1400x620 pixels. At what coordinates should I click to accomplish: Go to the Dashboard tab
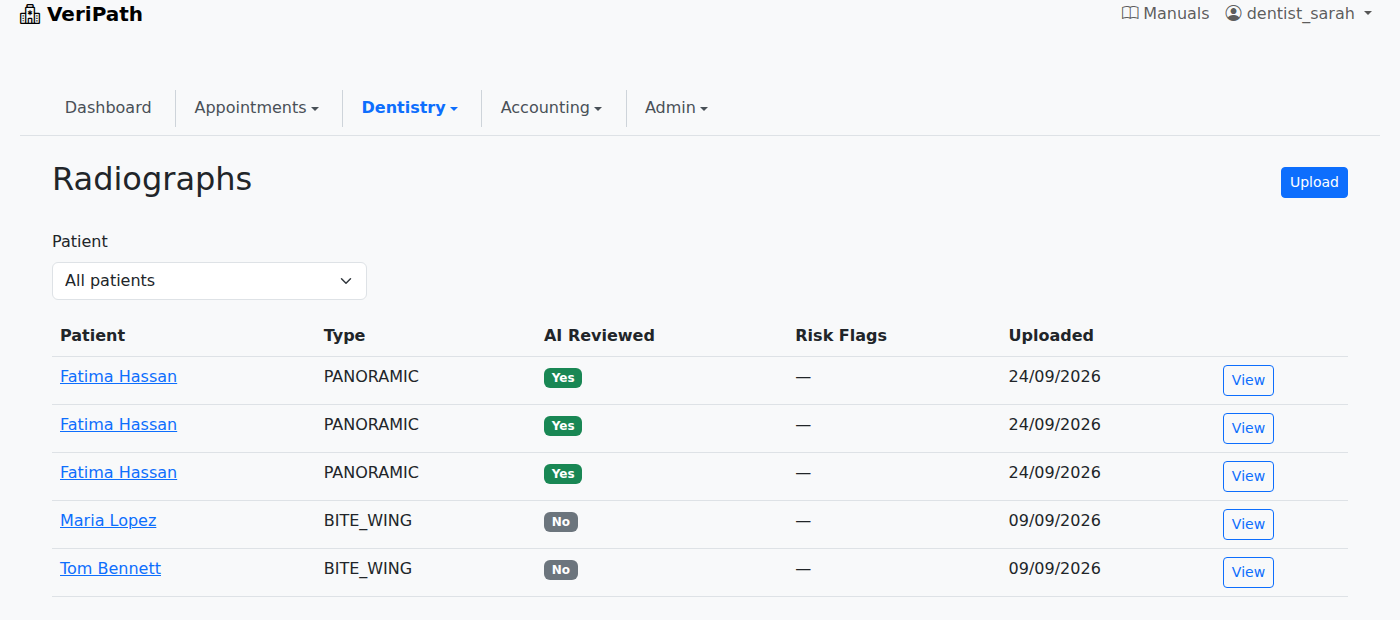[108, 108]
